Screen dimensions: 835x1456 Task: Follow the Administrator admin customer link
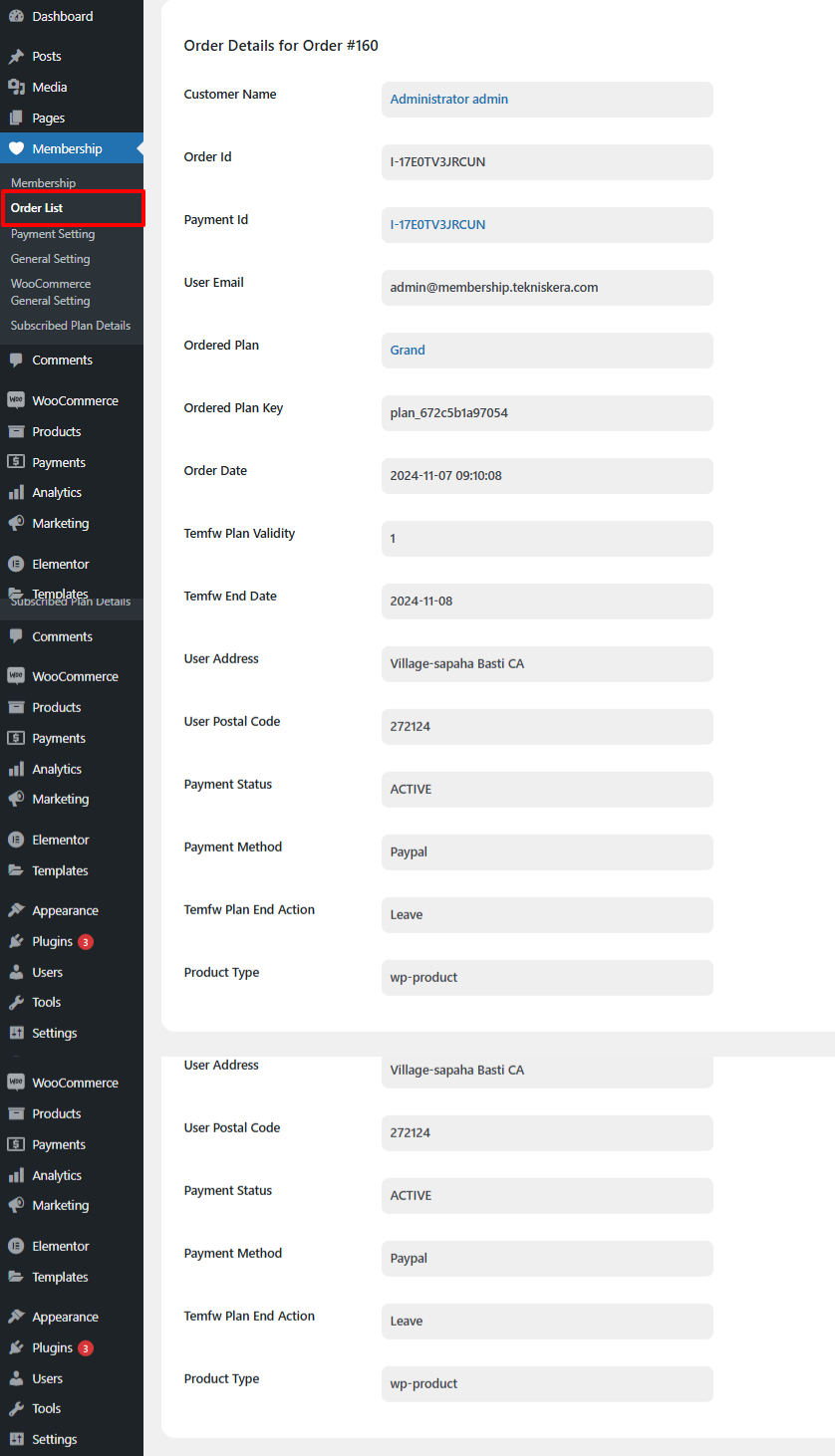point(448,100)
